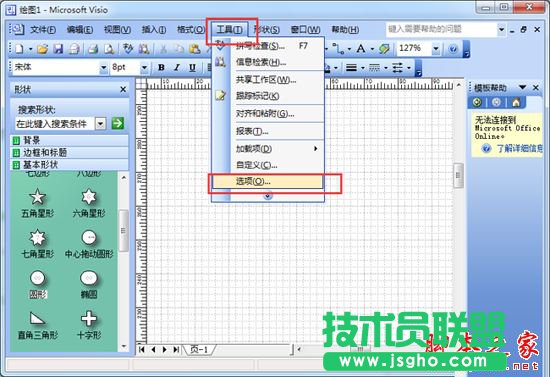Viewport: 550px width, 377px height.
Task: Toggle Bold formatting
Action: (x=161, y=67)
